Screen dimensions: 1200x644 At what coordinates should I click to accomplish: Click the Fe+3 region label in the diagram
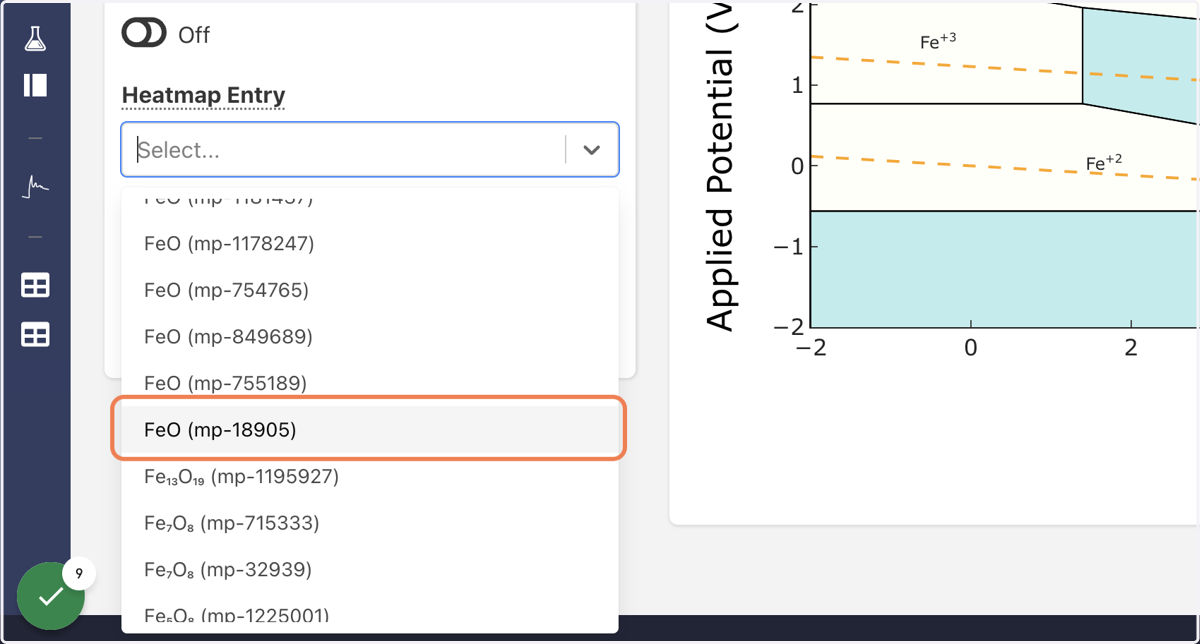[938, 42]
